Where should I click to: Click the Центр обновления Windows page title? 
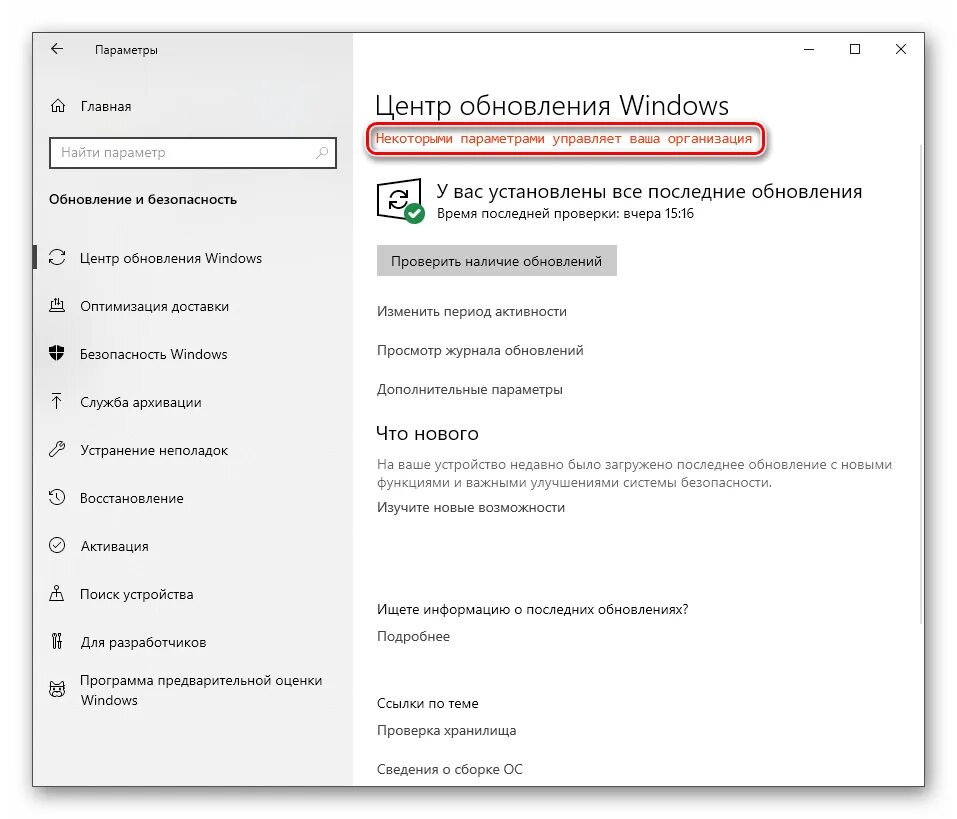pos(552,106)
